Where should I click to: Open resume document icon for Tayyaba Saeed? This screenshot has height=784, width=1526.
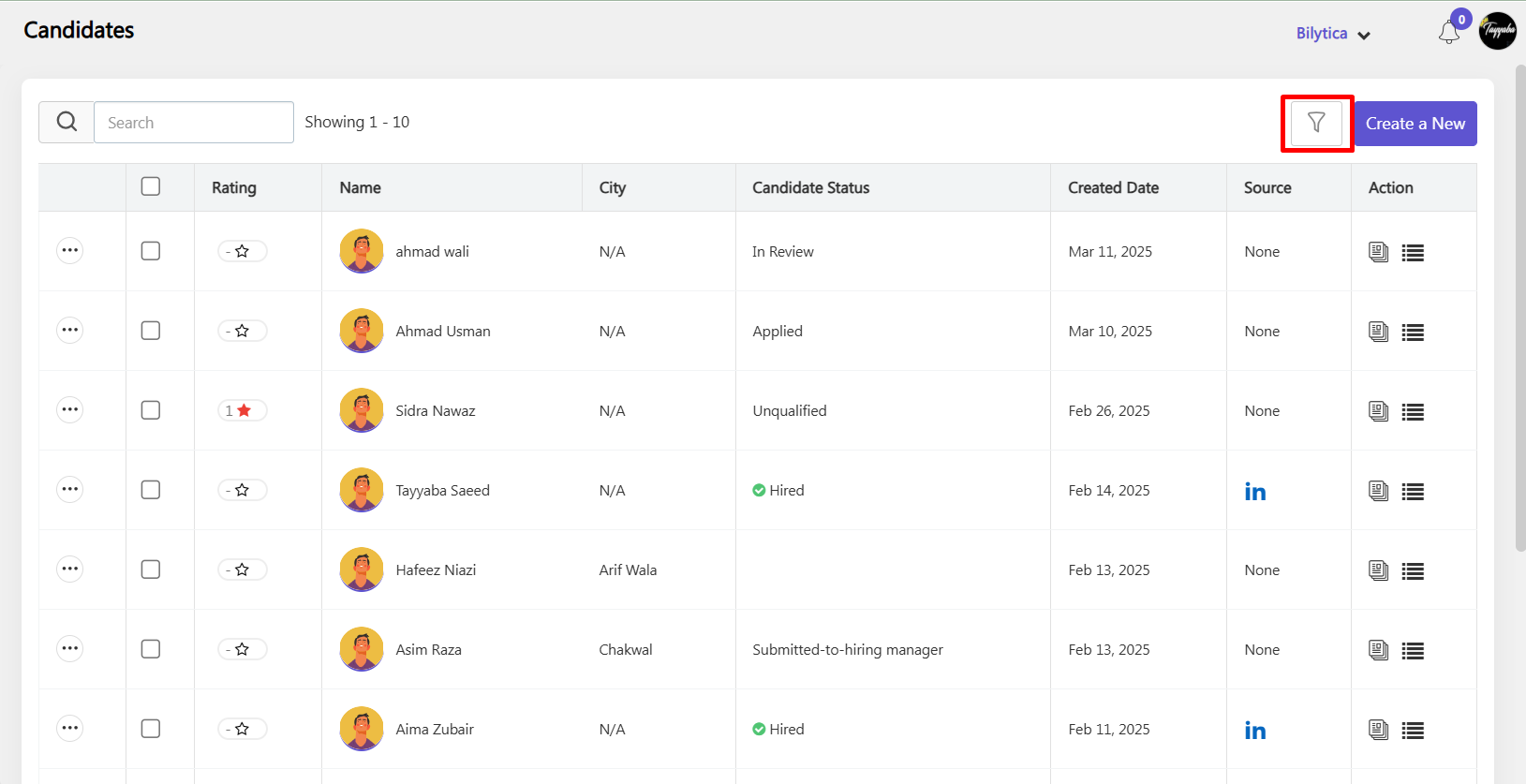point(1378,490)
